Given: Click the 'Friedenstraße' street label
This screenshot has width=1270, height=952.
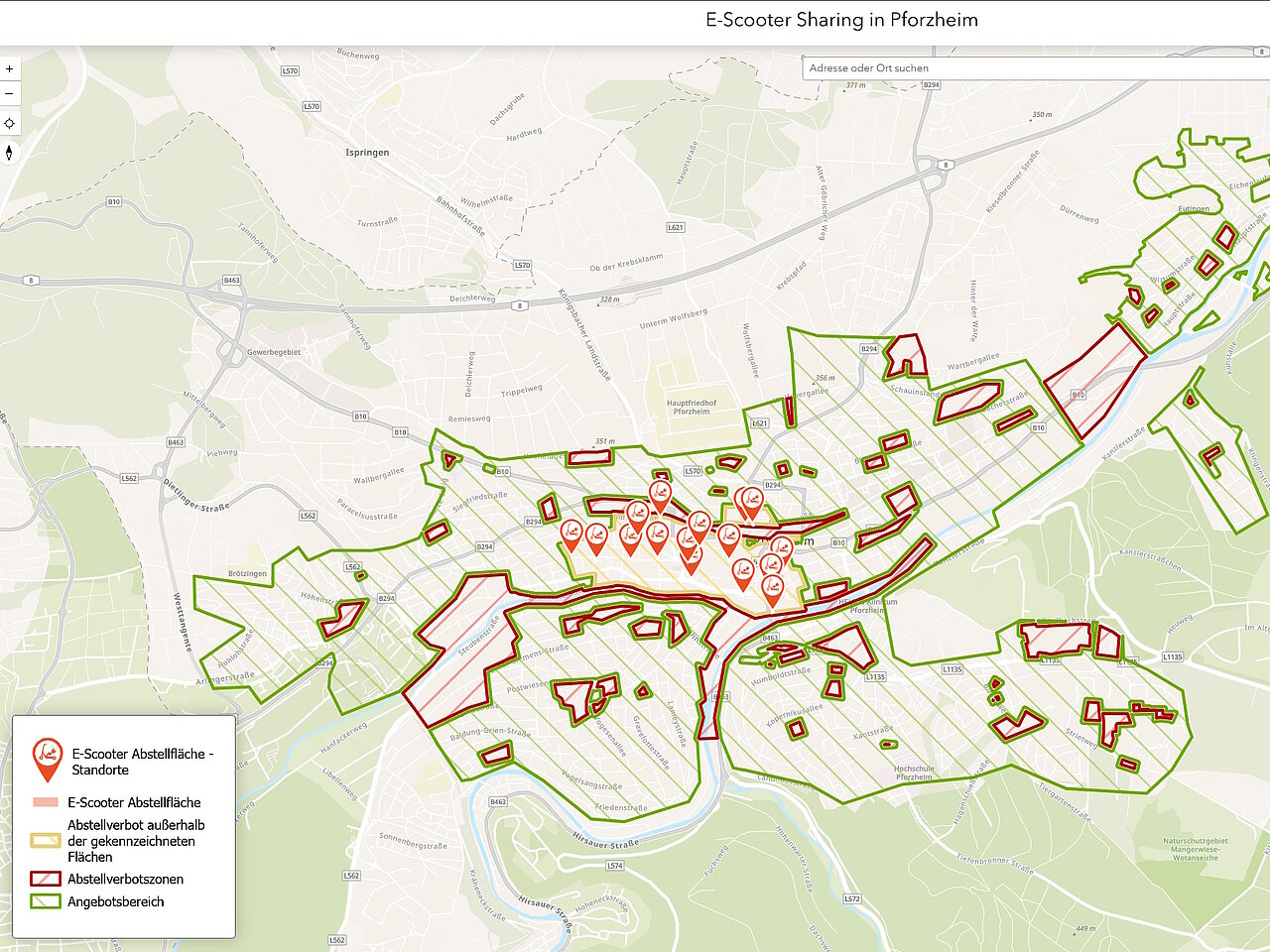Looking at the screenshot, I should (621, 808).
